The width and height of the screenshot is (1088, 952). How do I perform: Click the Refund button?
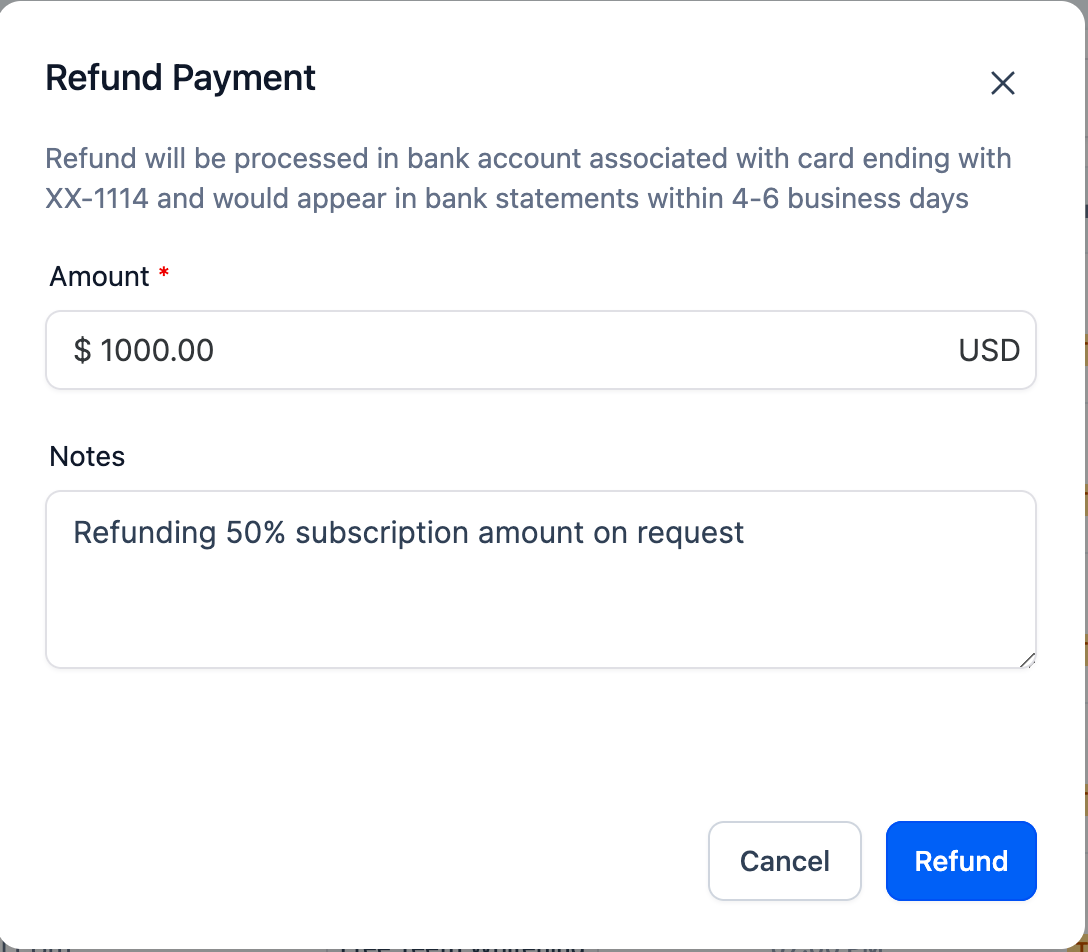[x=961, y=861]
